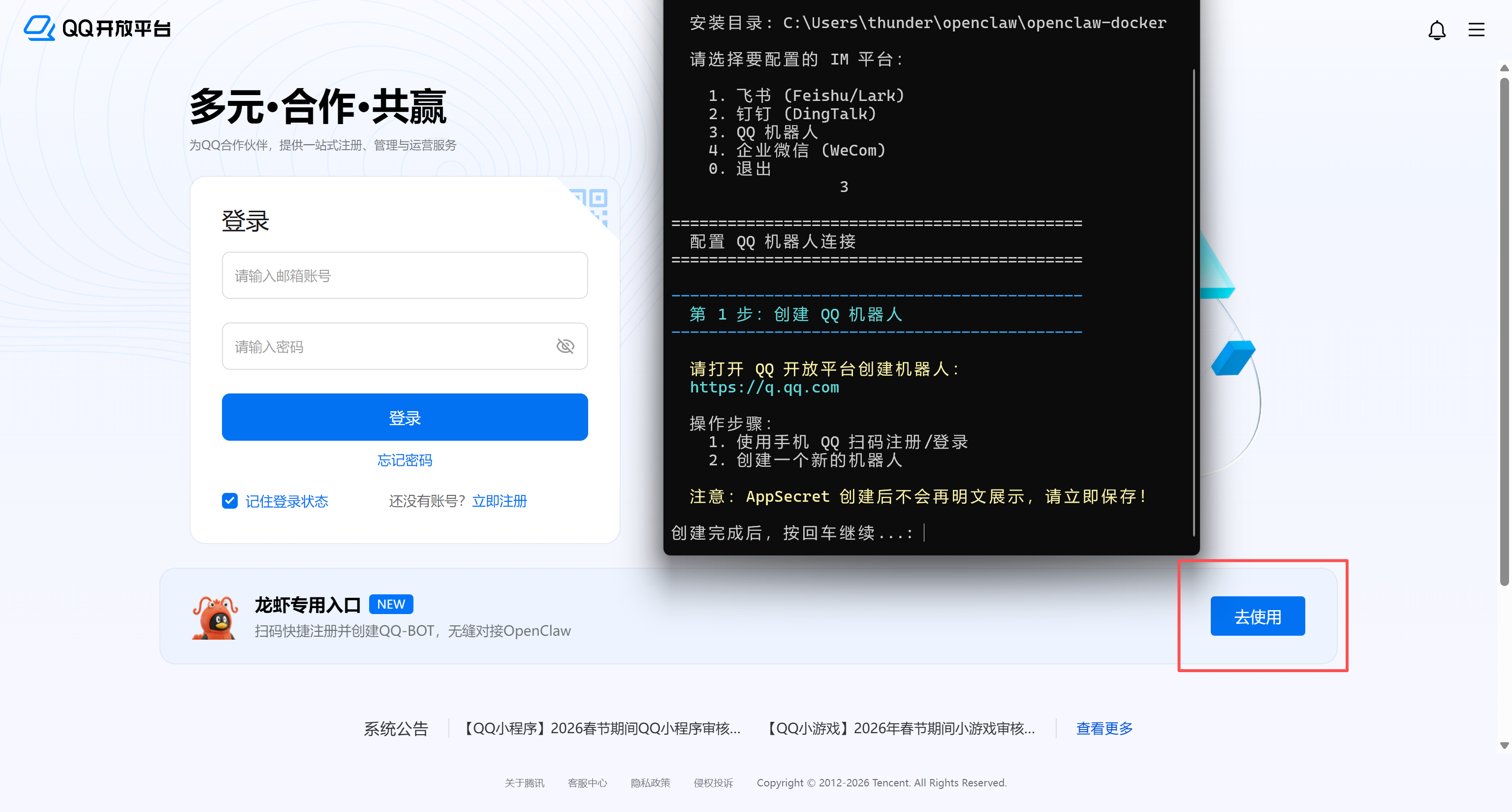The width and height of the screenshot is (1512, 812).
Task: Click the blue 登录 button
Action: 405,417
